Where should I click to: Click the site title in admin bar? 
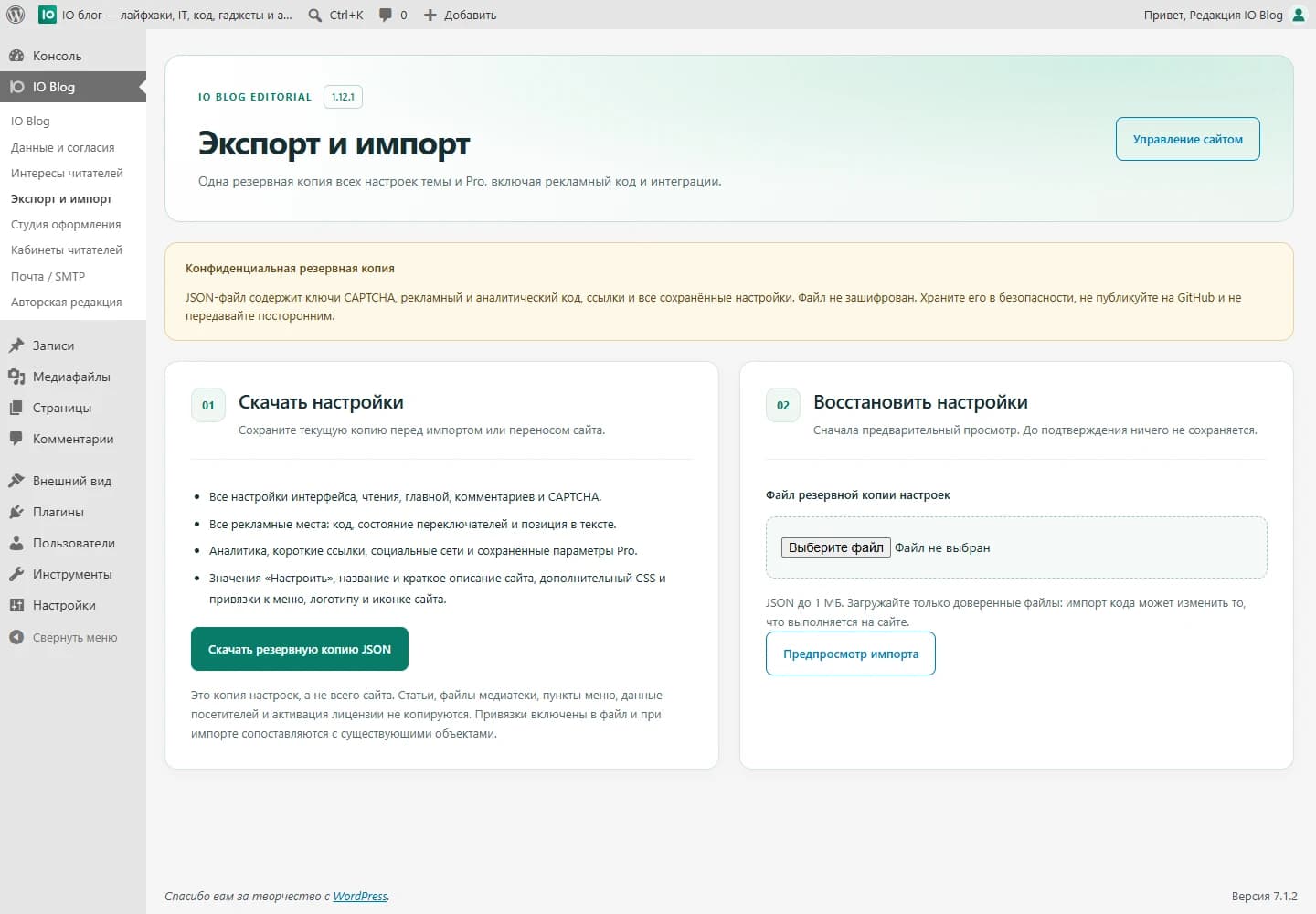pyautogui.click(x=177, y=15)
